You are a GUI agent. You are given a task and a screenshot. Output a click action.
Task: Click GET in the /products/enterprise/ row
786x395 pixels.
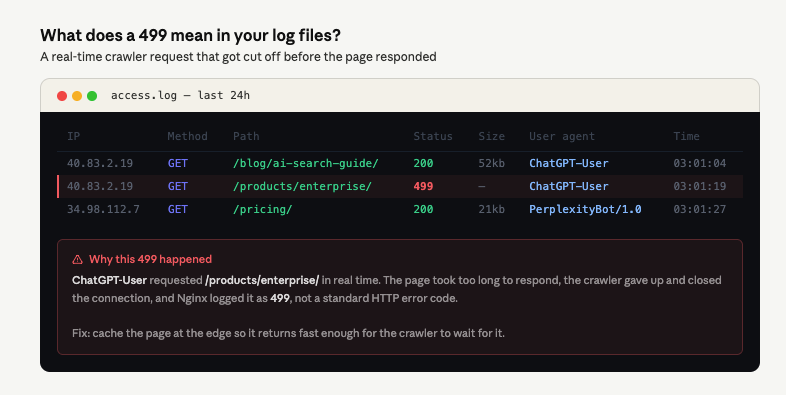[x=177, y=186]
